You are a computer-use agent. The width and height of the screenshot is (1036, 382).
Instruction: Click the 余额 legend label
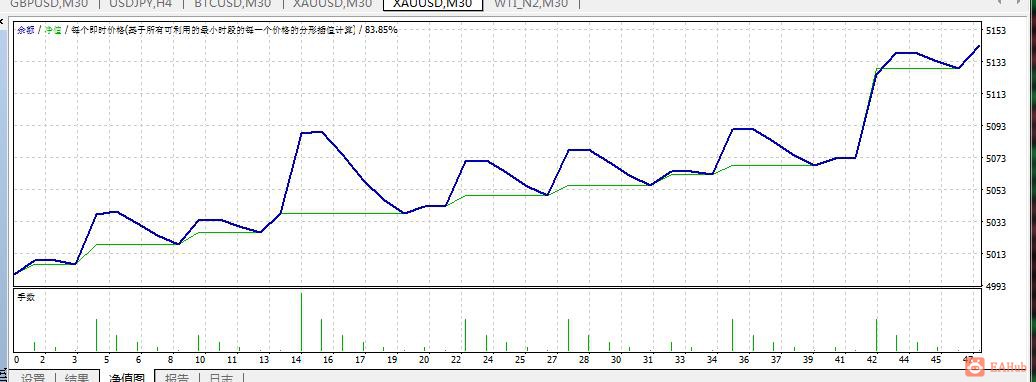click(x=26, y=30)
